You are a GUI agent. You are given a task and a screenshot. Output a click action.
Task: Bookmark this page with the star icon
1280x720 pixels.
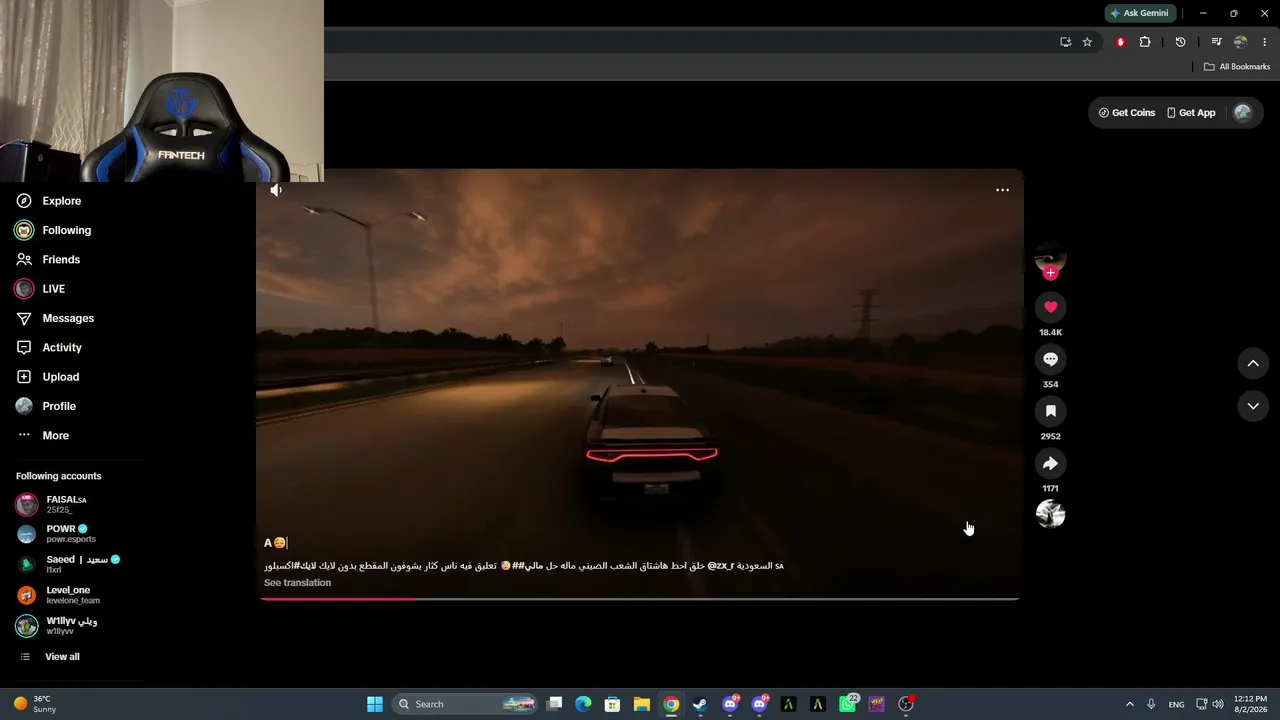coord(1088,42)
